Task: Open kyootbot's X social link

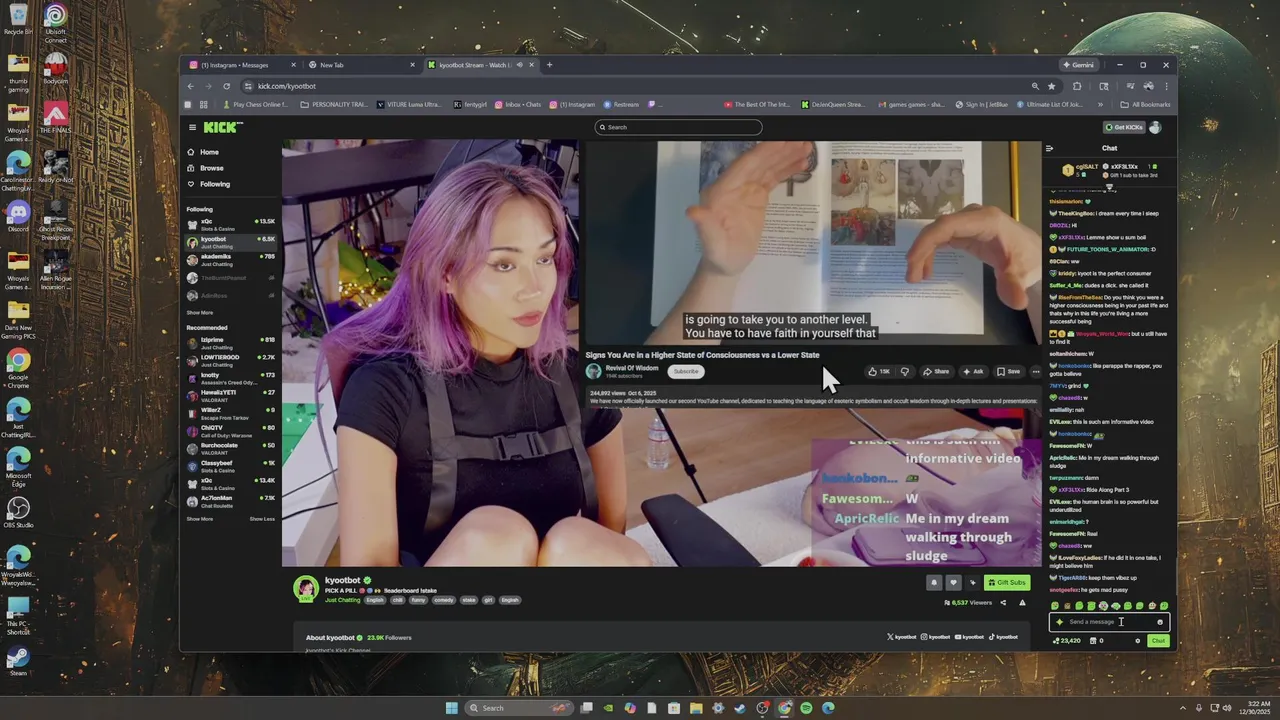Action: pyautogui.click(x=902, y=637)
